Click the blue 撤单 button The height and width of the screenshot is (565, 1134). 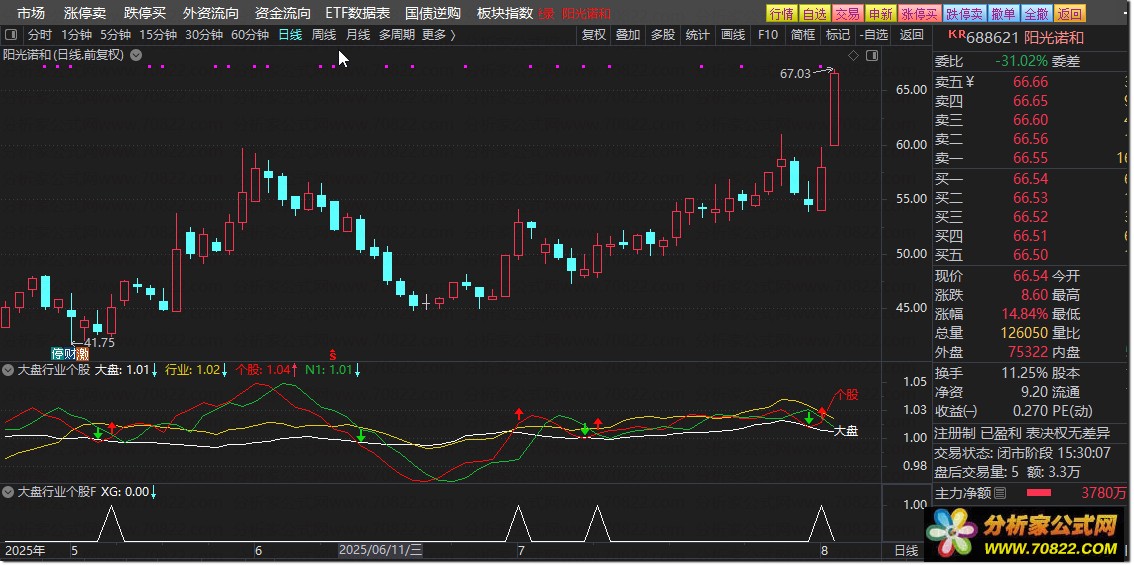1004,14
